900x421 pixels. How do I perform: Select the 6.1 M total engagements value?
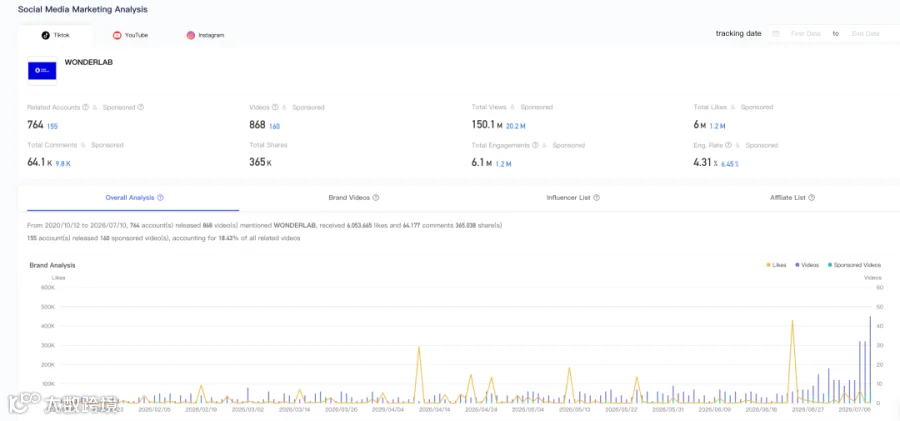tap(481, 163)
